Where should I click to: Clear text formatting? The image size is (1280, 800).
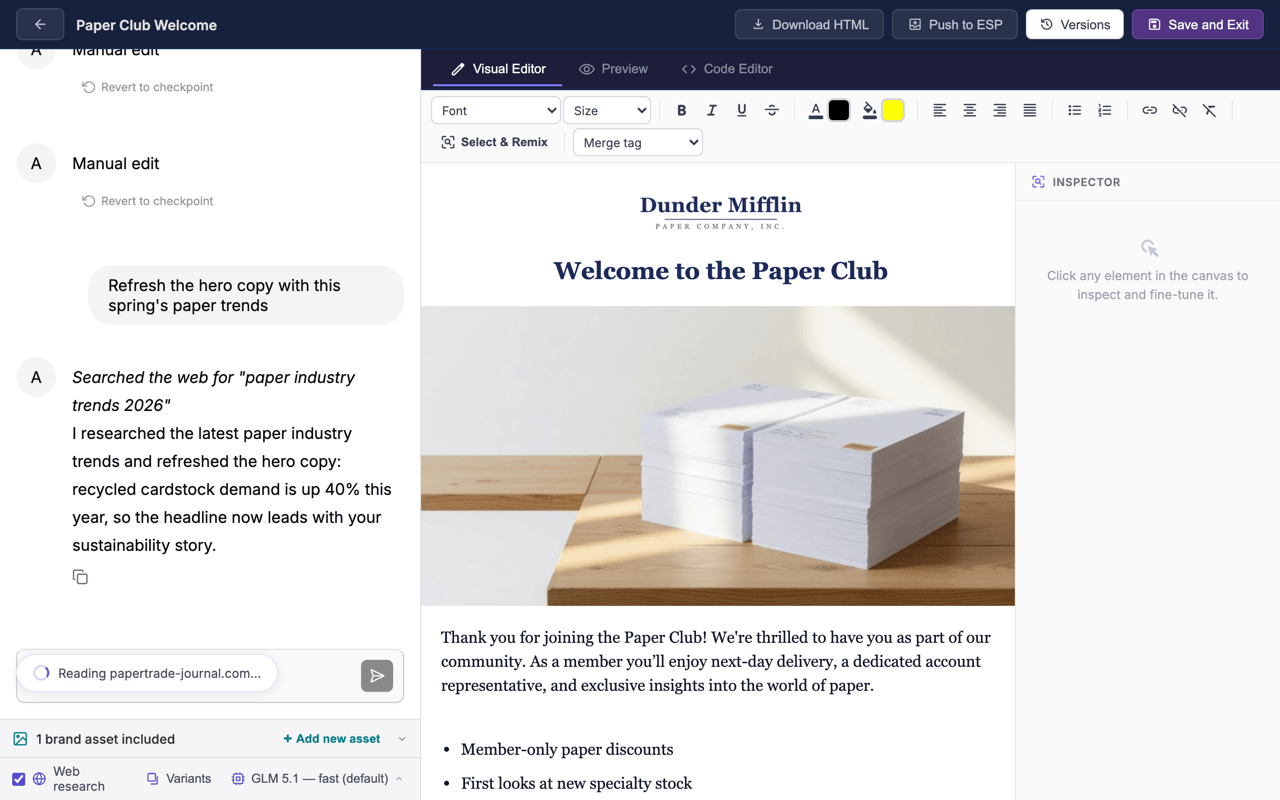[x=1210, y=110]
